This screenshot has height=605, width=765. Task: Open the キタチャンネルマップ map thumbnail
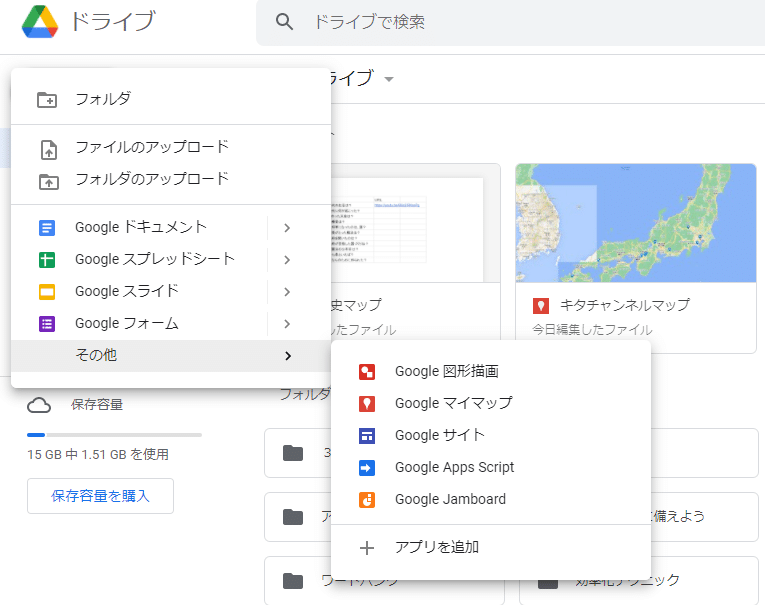pos(636,223)
